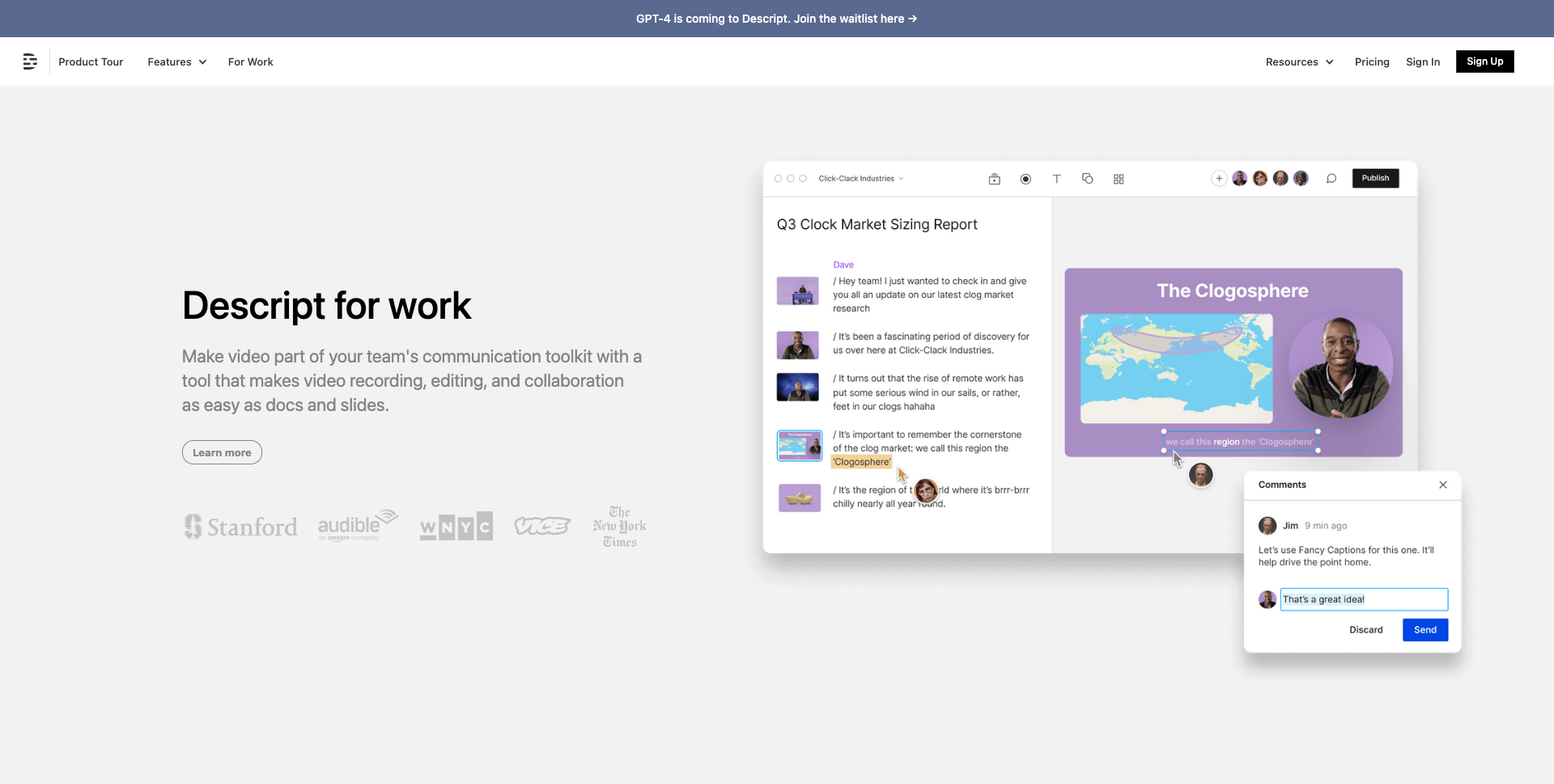Expand the Resources dropdown menu
Screen dimensions: 1554x784
point(1300,61)
